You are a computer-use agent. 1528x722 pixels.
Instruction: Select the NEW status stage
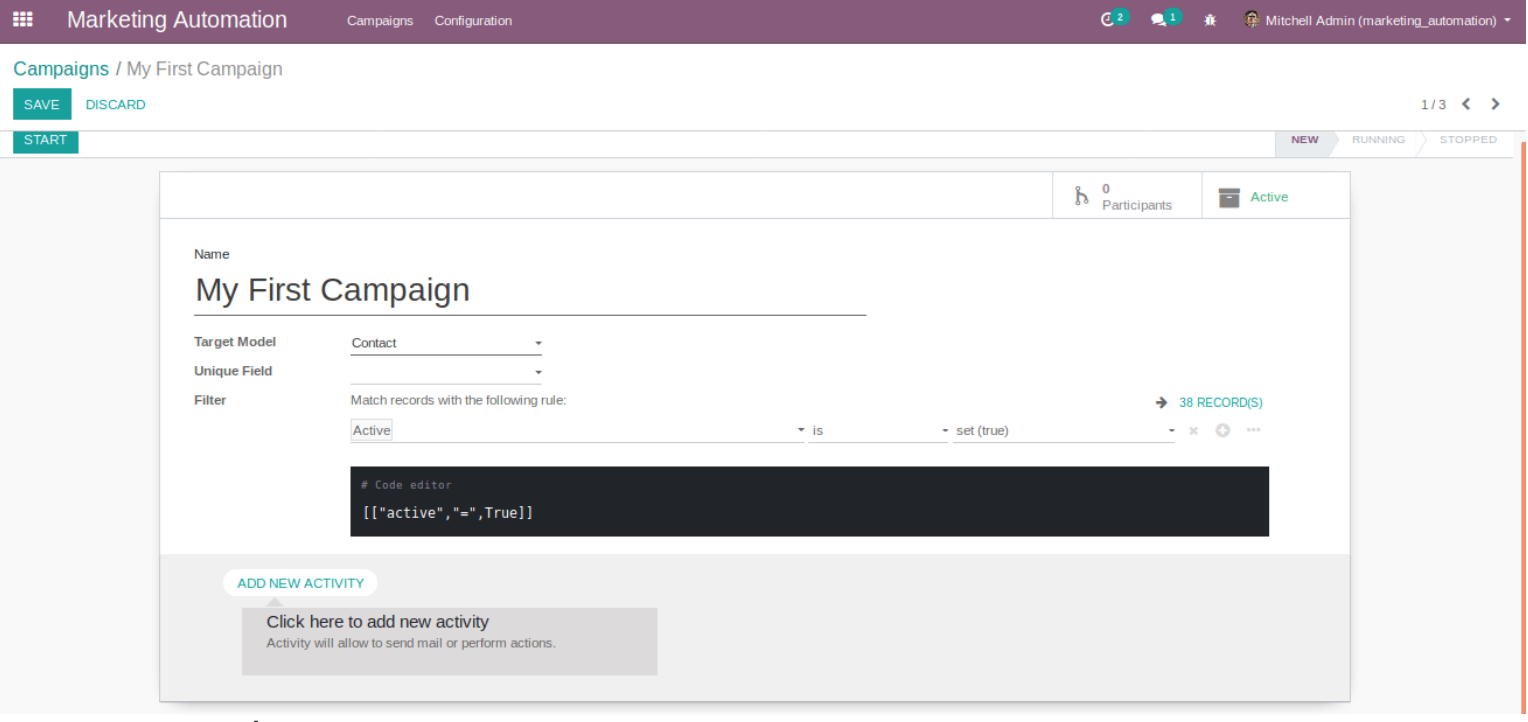(x=1304, y=140)
